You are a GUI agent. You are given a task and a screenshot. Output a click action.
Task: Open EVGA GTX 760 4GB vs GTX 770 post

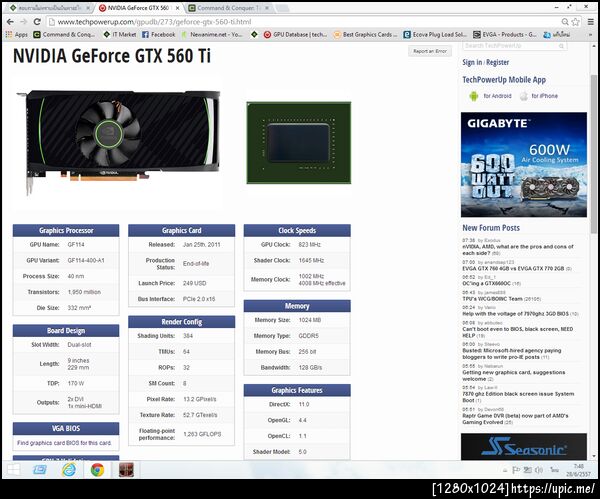(x=513, y=269)
